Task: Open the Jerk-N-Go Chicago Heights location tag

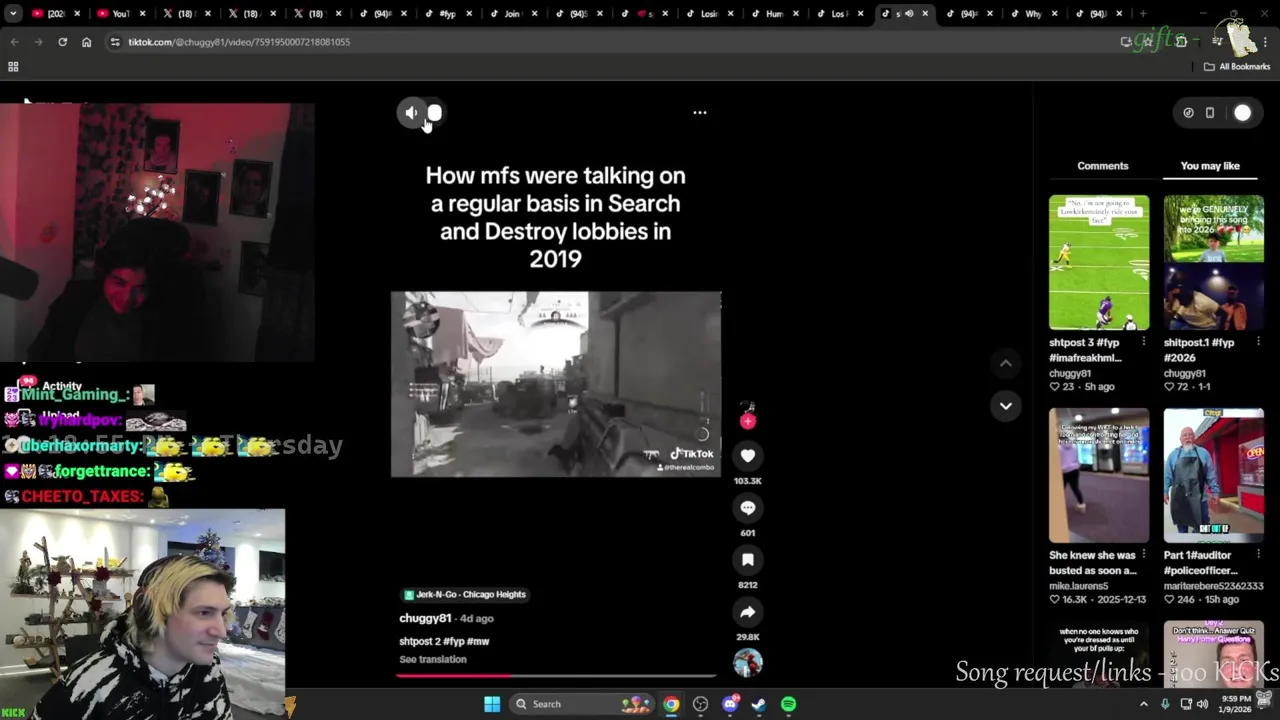Action: tap(465, 594)
